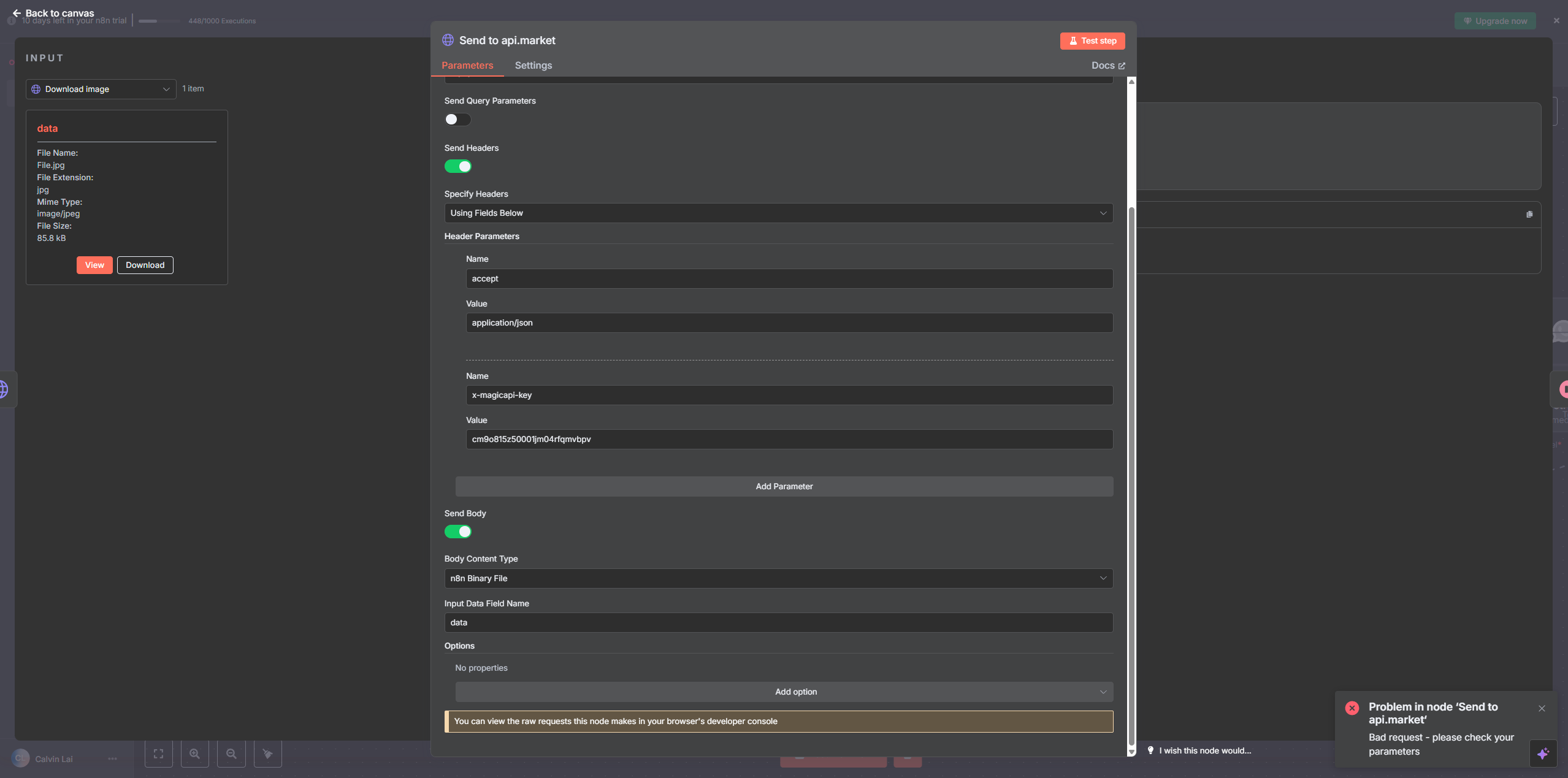The width and height of the screenshot is (1568, 778).
Task: Click the Test step button
Action: (x=1092, y=40)
